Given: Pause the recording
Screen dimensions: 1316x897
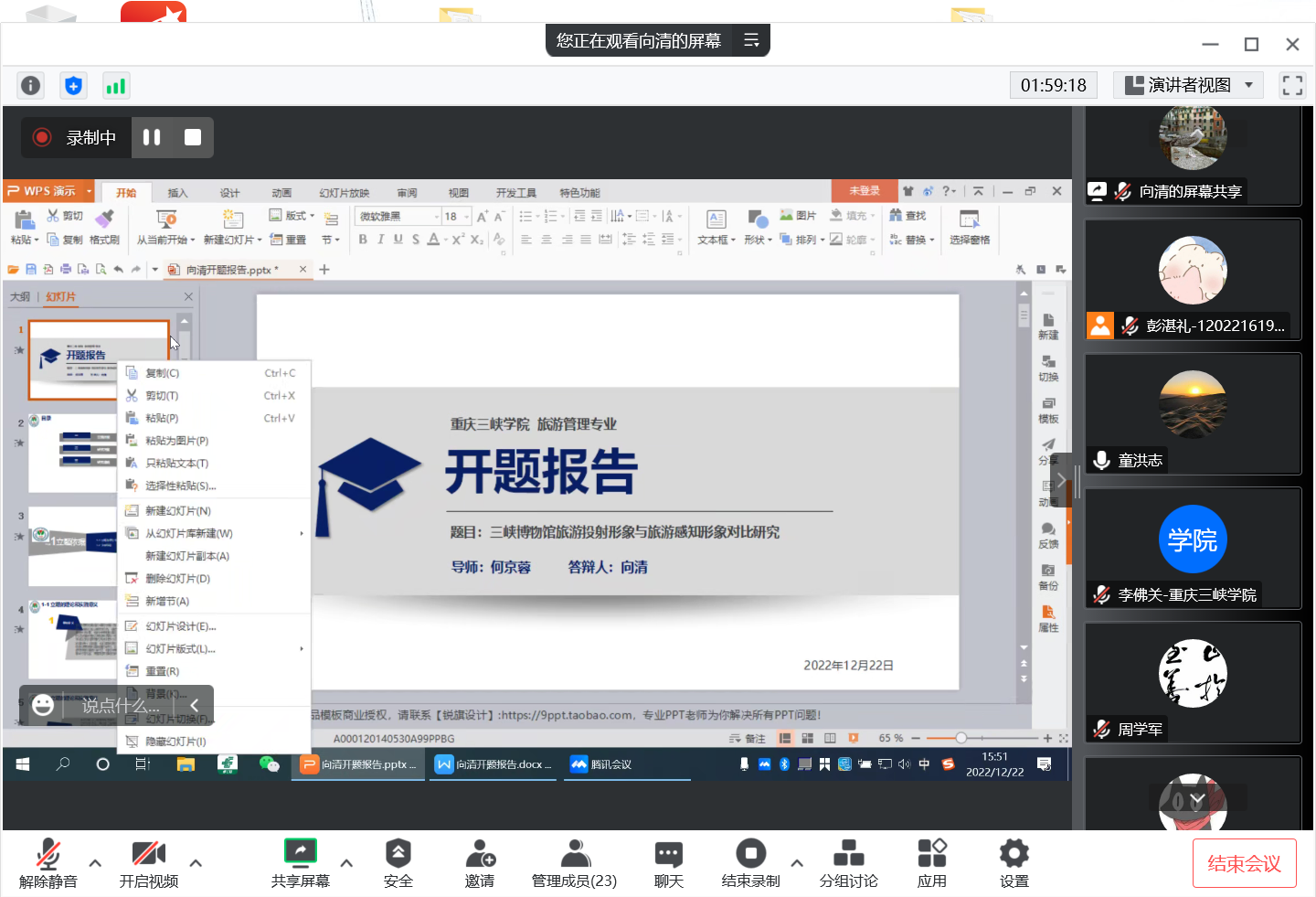Looking at the screenshot, I should (152, 137).
